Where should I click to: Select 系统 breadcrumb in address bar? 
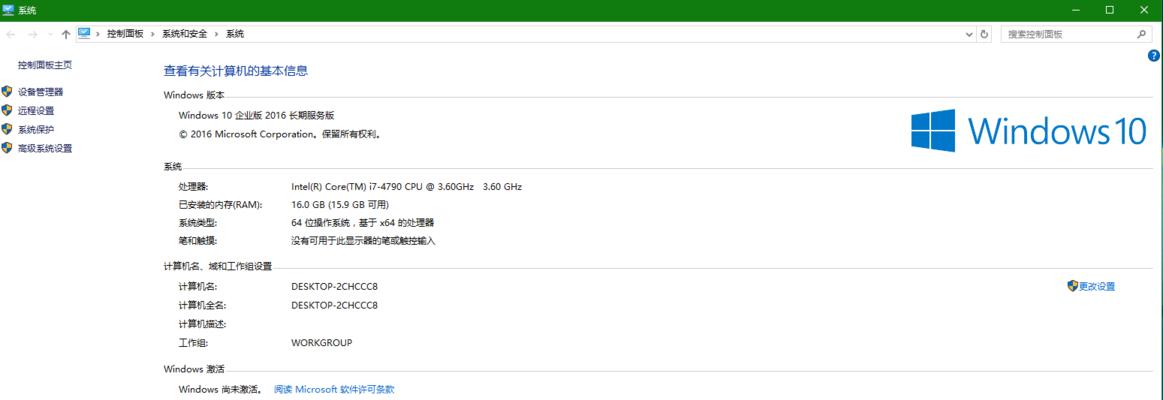point(235,34)
